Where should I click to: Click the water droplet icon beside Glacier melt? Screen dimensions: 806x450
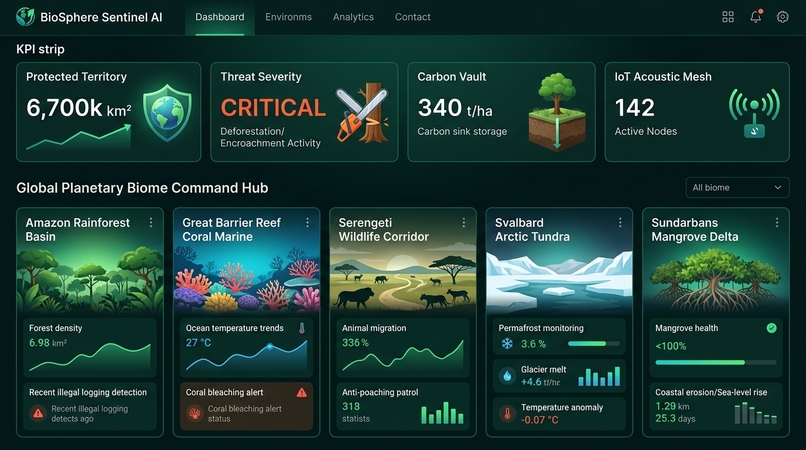(x=507, y=376)
